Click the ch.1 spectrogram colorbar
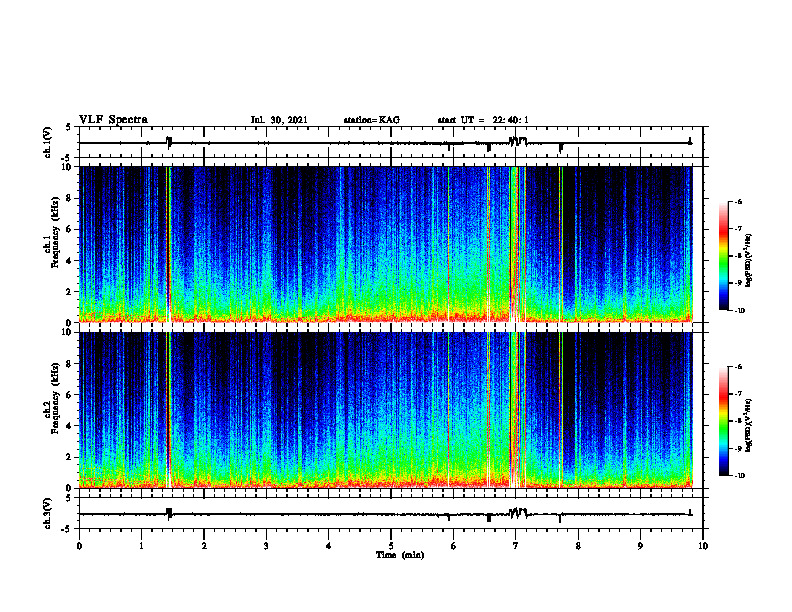This screenshot has height=612, width=792. point(723,256)
